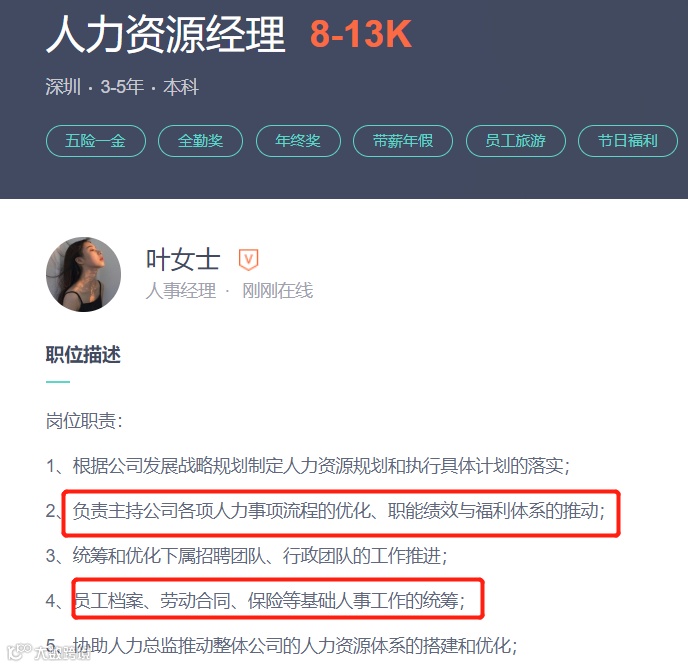The height and width of the screenshot is (667, 688).
Task: Click the red-boxed 员工档案 duty line
Action: [x=269, y=600]
